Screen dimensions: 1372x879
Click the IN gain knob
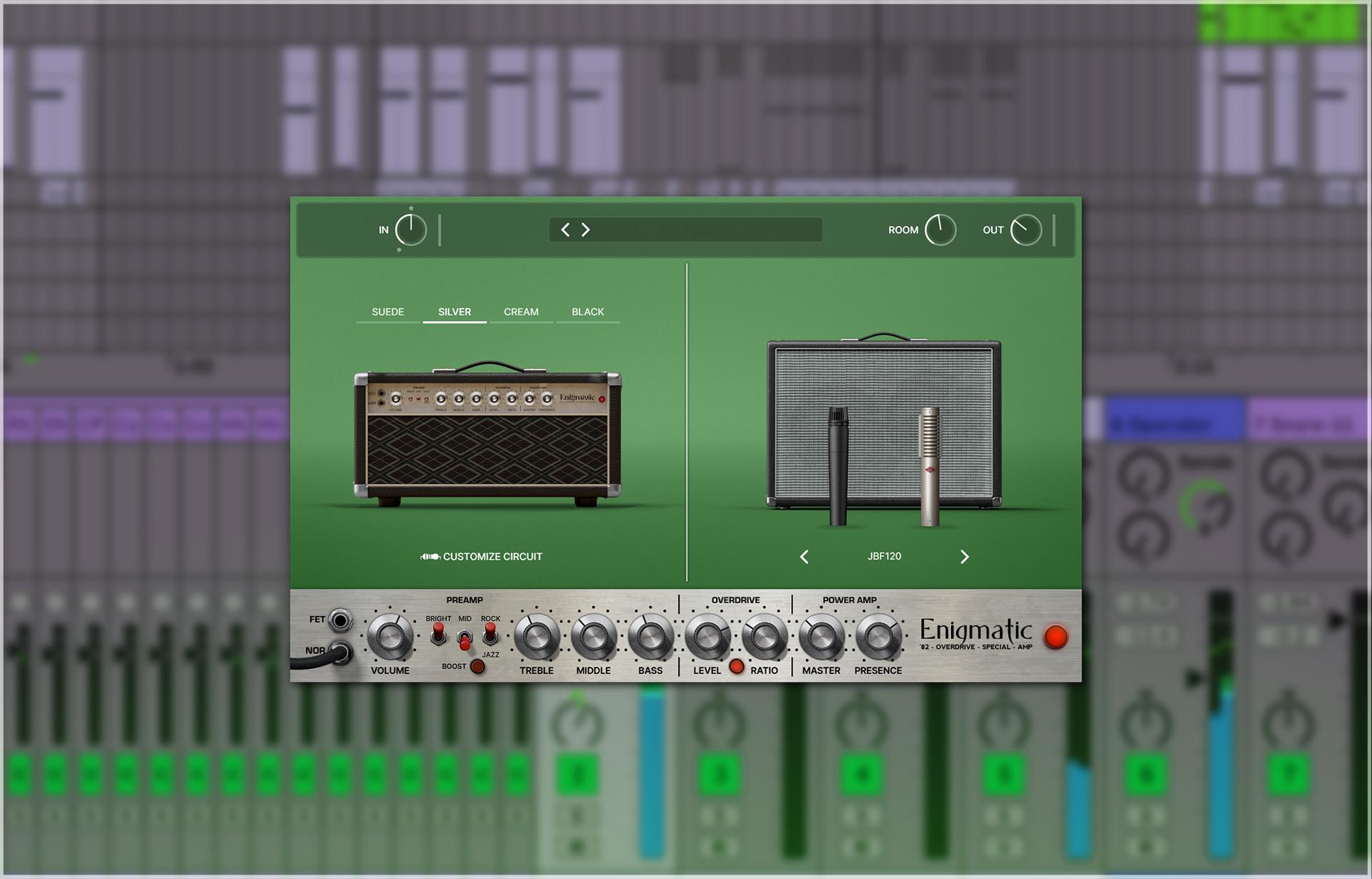(411, 230)
